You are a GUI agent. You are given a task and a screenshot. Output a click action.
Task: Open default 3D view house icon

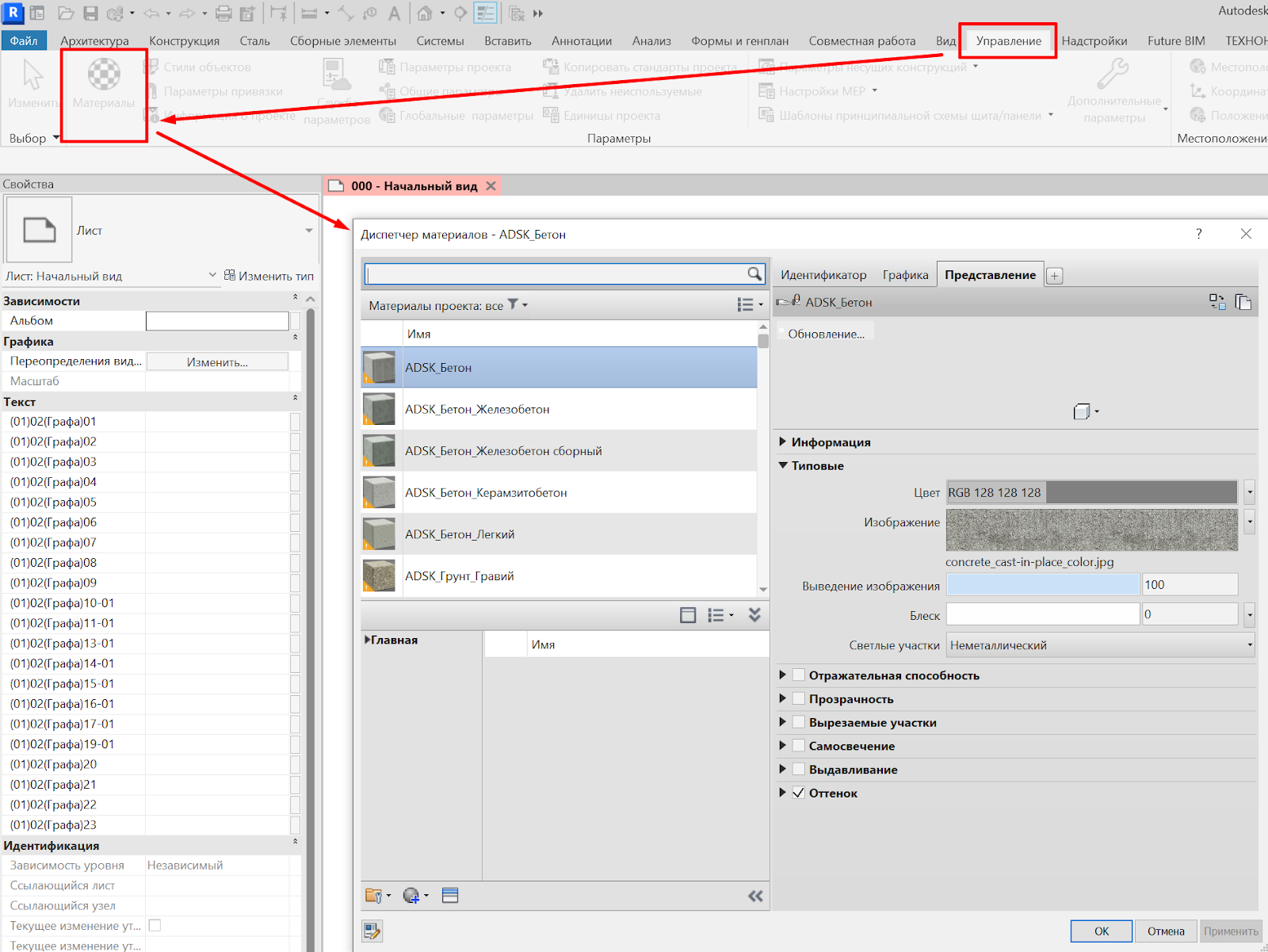tap(425, 13)
